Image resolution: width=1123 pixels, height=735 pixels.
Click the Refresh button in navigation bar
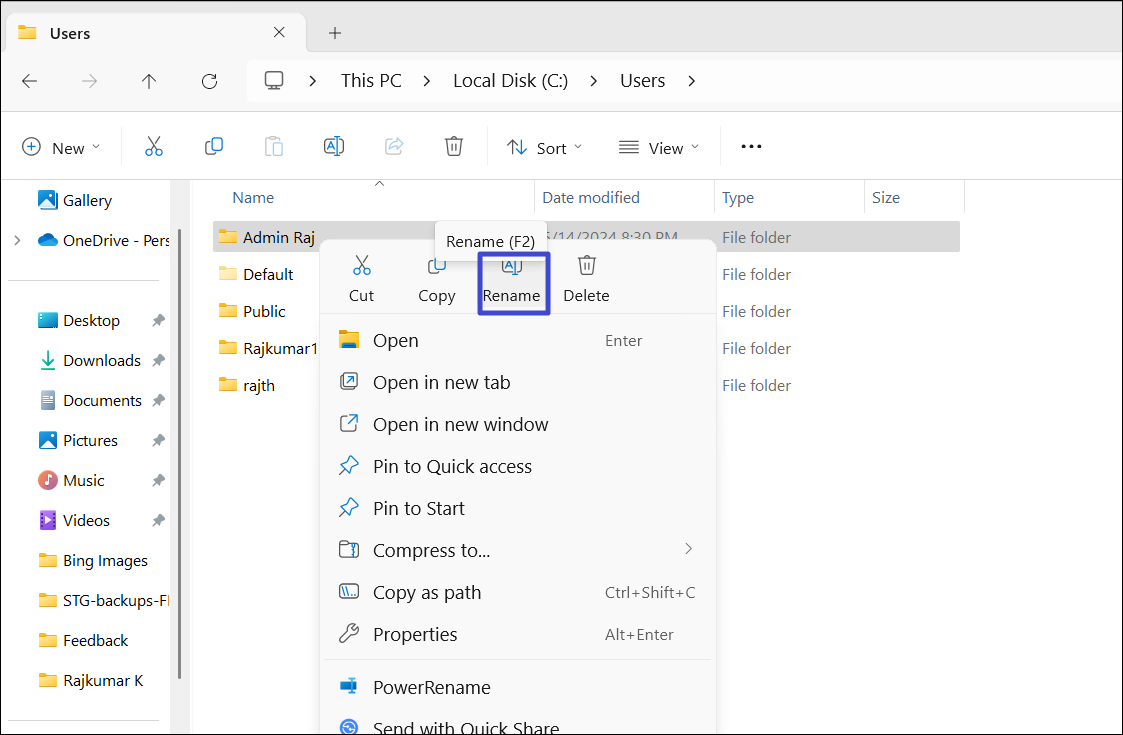click(x=209, y=81)
